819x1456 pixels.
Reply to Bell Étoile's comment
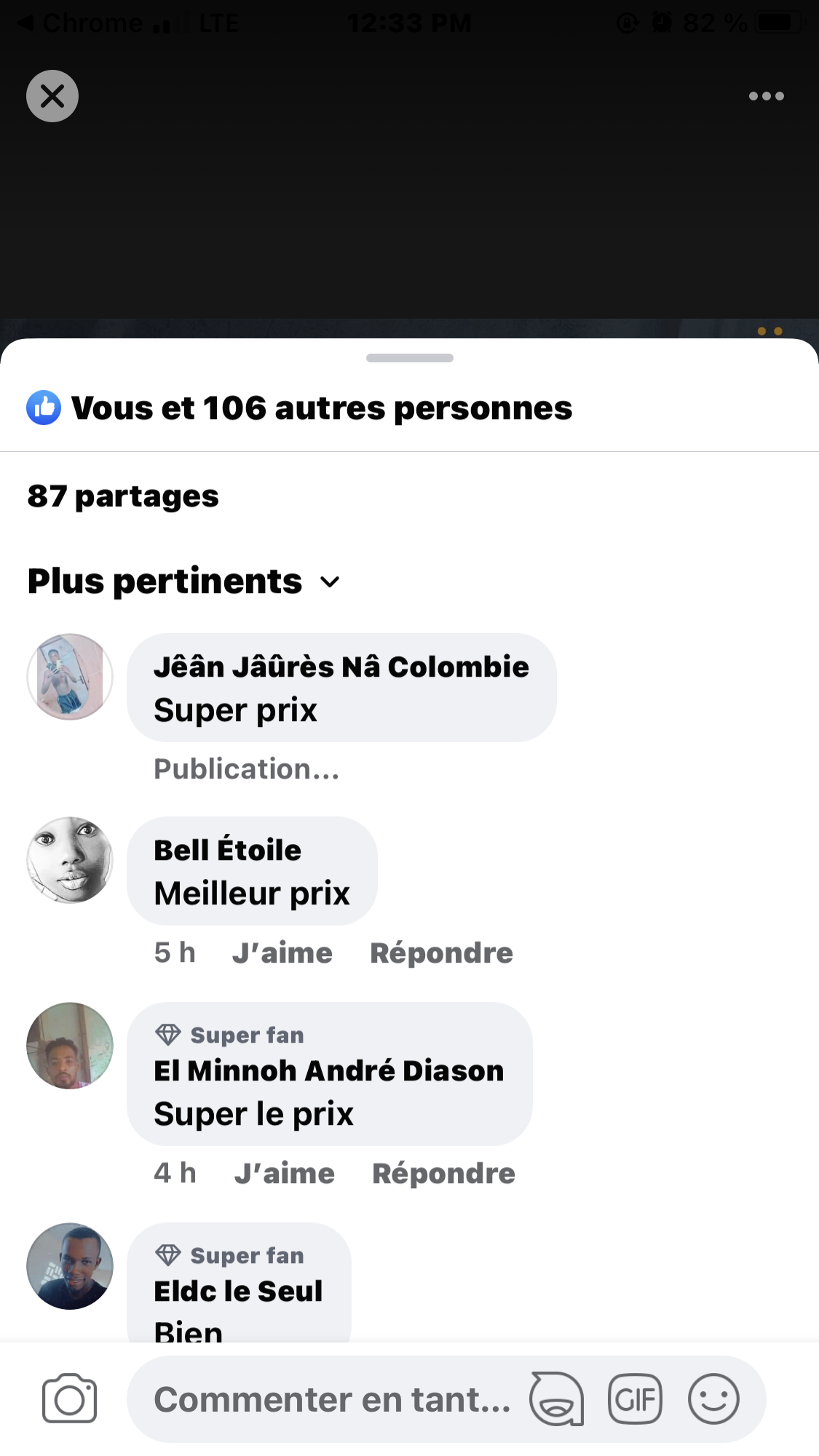coord(441,952)
